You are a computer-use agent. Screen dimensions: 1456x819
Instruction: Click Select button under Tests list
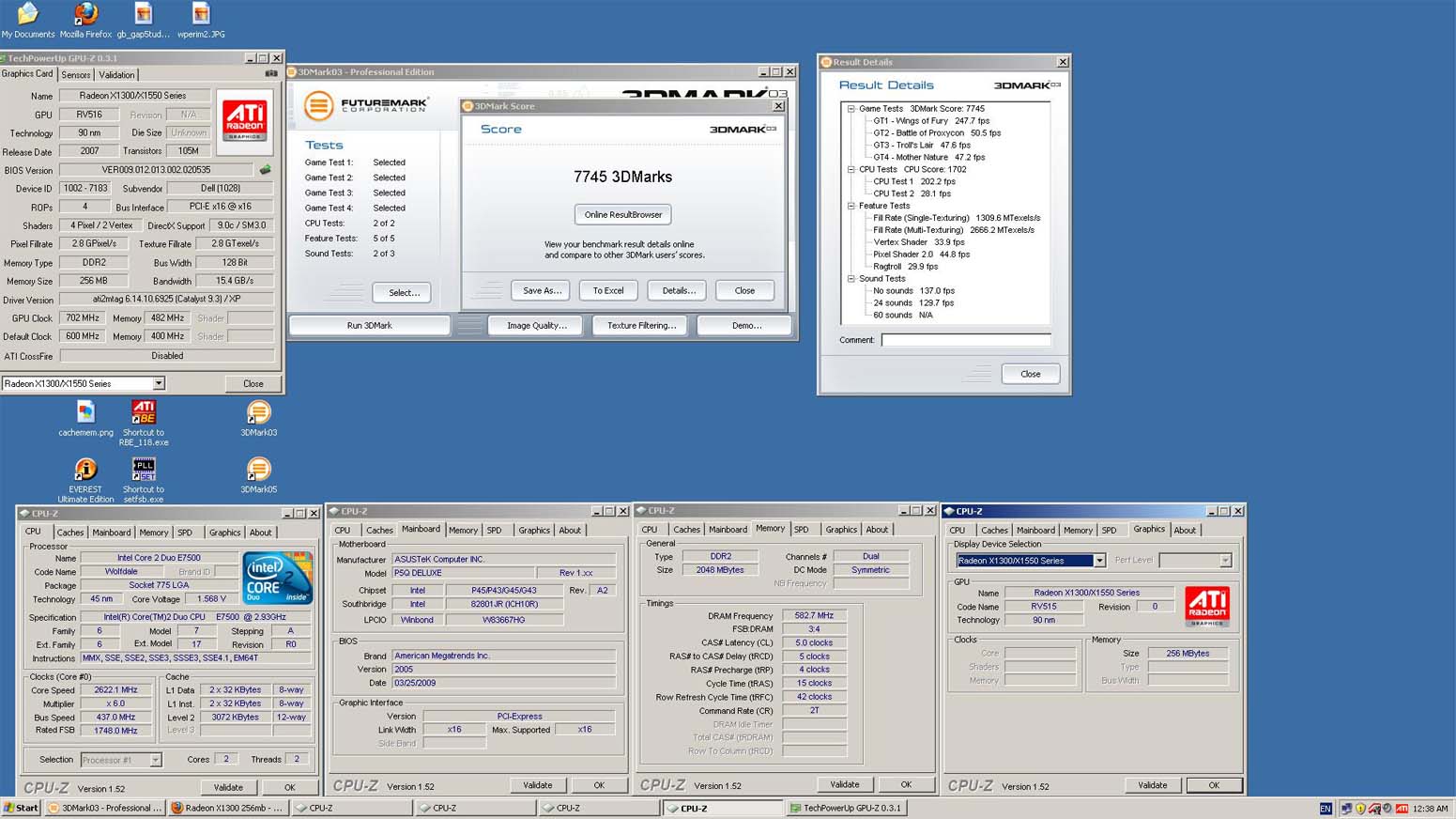[x=404, y=292]
